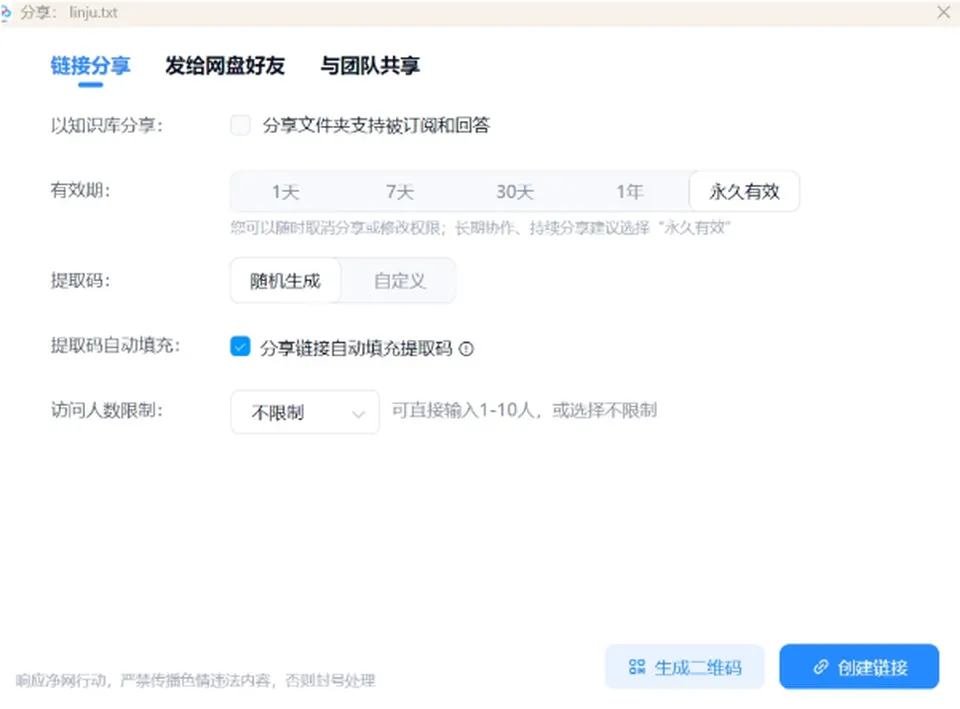Pick 永久有效 validity option

pyautogui.click(x=744, y=192)
